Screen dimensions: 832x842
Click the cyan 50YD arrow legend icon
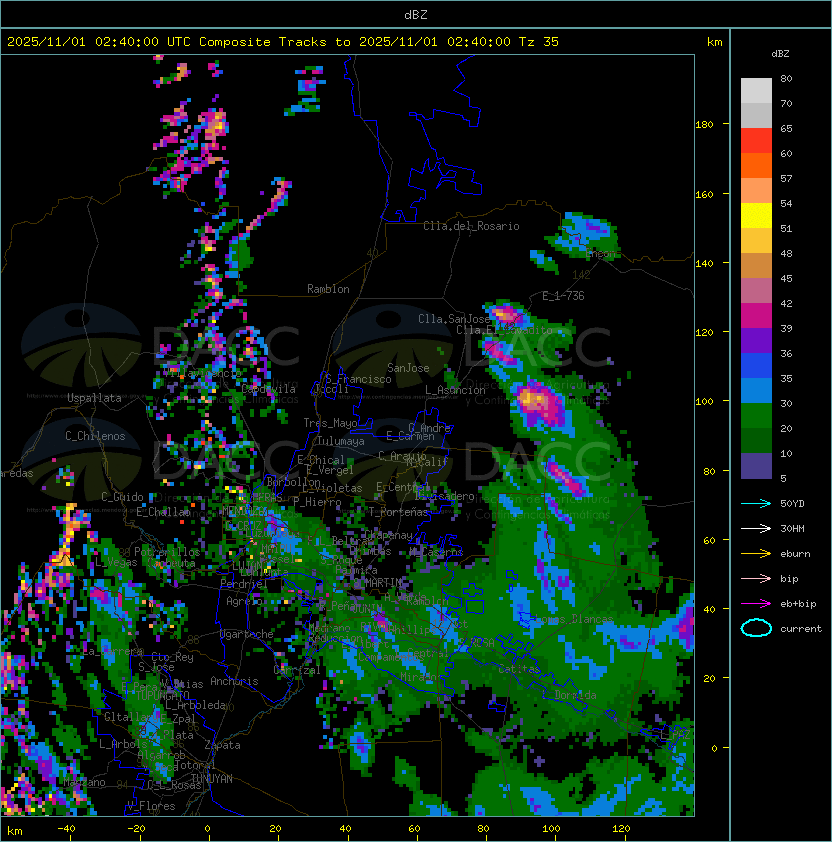pyautogui.click(x=756, y=504)
